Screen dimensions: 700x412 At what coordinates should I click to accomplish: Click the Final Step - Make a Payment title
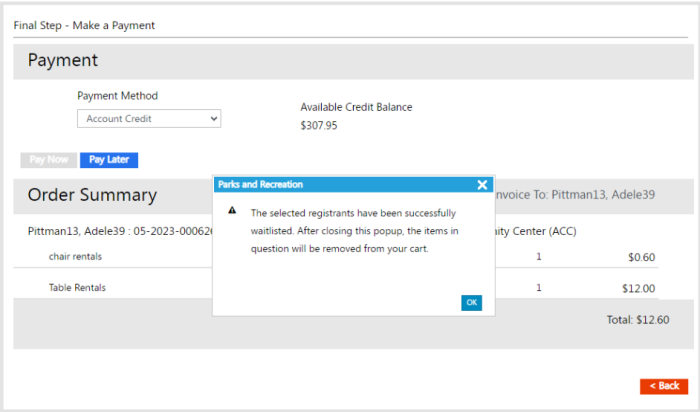pyautogui.click(x=84, y=25)
